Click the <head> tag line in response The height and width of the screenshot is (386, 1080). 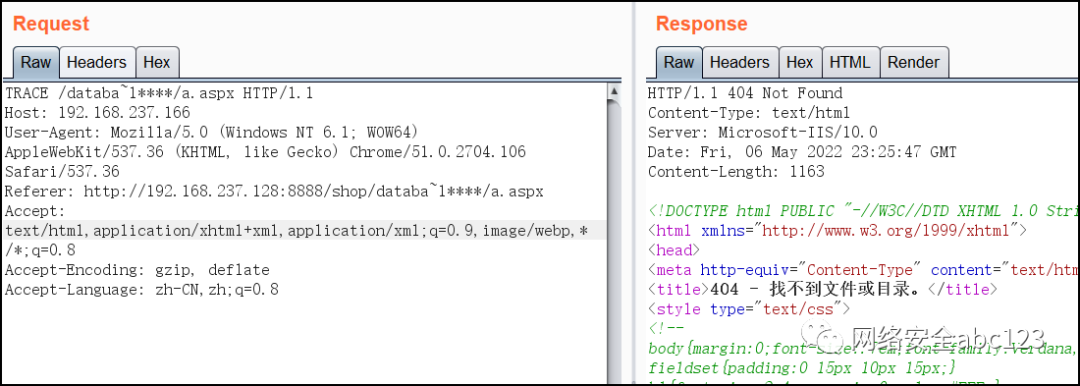(x=674, y=250)
